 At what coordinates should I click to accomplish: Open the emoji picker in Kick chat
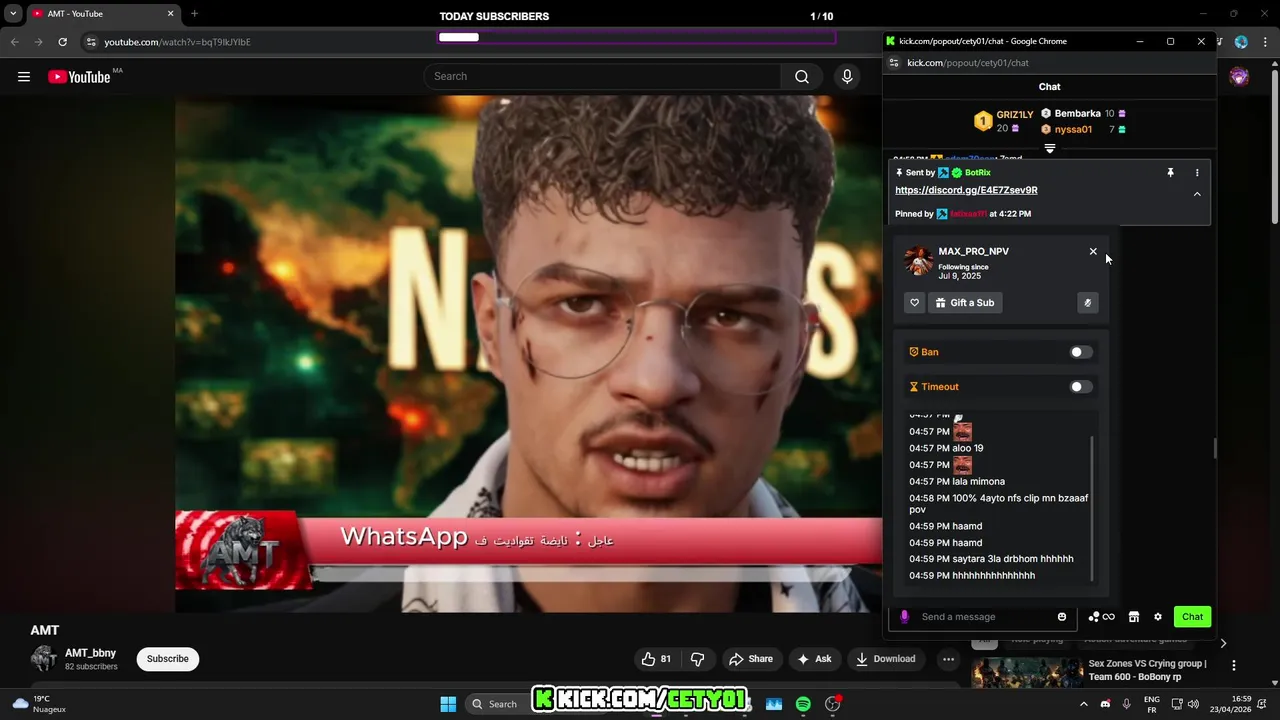[x=1062, y=617]
